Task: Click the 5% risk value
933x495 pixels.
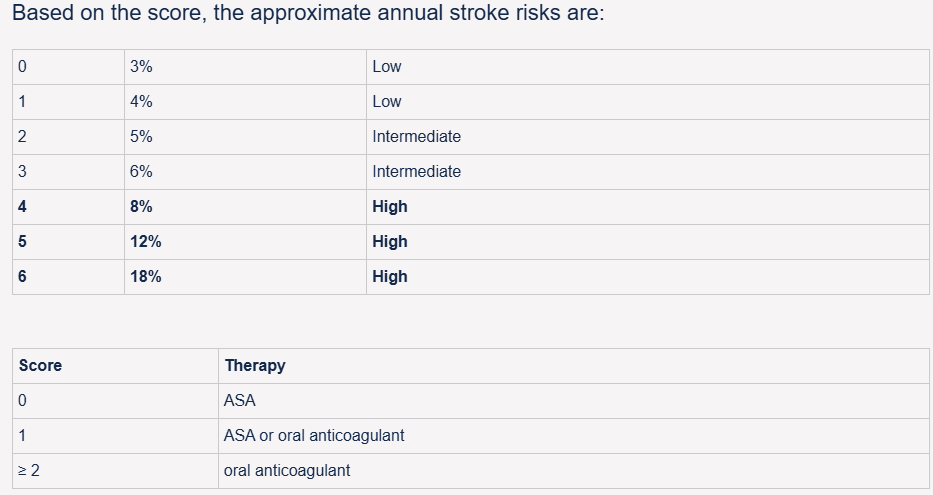Action: [x=141, y=136]
